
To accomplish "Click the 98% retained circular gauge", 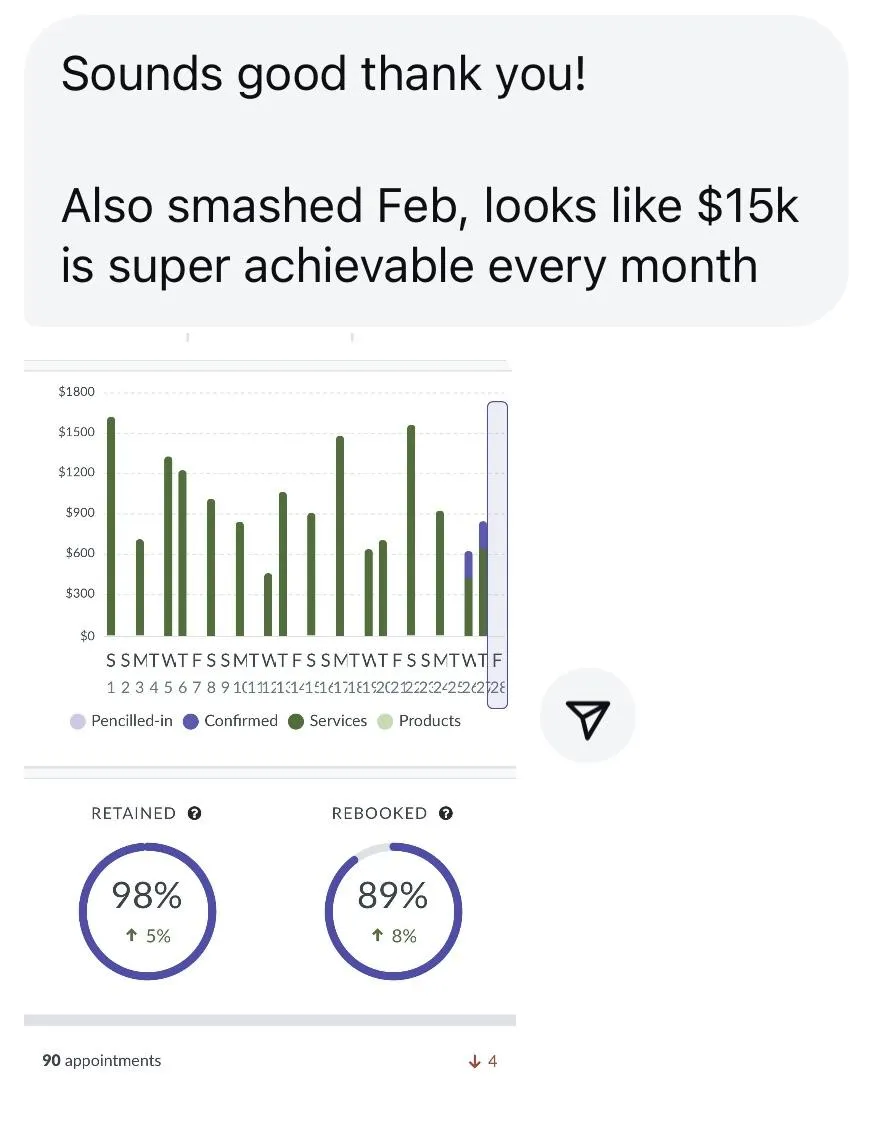I will click(x=148, y=911).
